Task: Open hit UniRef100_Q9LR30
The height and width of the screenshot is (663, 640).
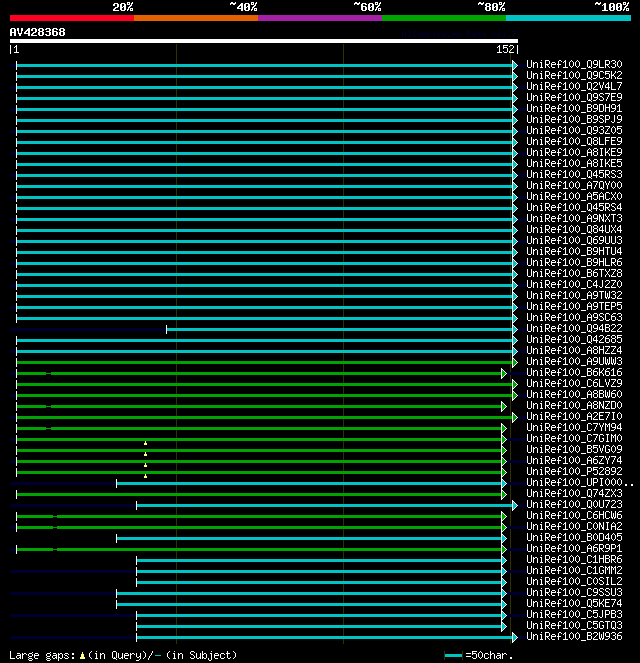Action: click(x=574, y=65)
